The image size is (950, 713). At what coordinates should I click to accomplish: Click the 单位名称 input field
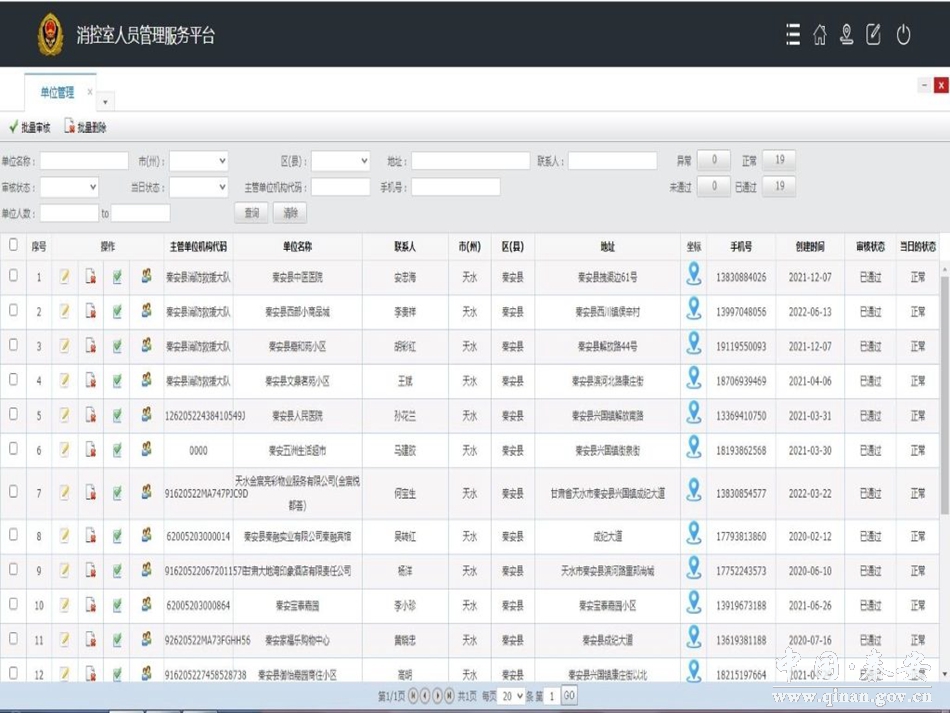84,161
